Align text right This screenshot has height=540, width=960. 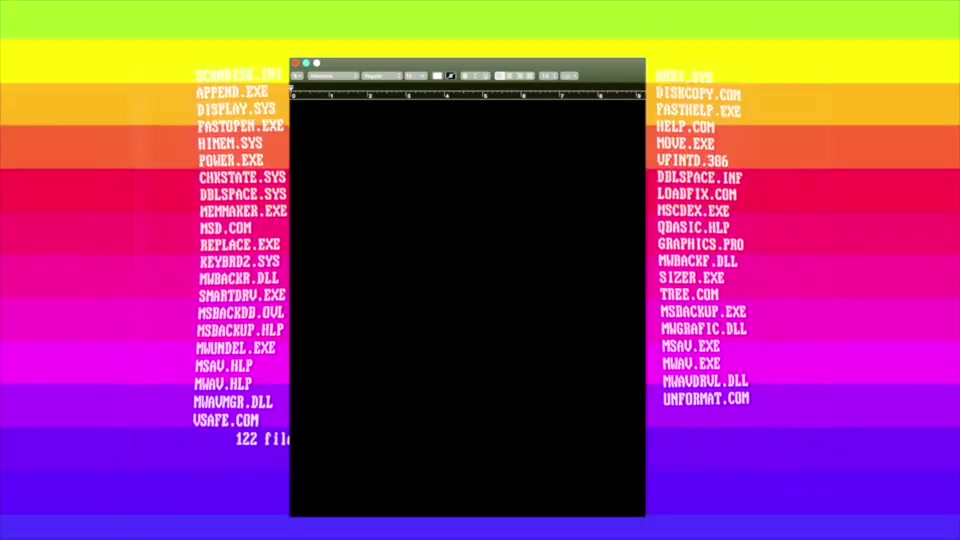click(x=520, y=76)
